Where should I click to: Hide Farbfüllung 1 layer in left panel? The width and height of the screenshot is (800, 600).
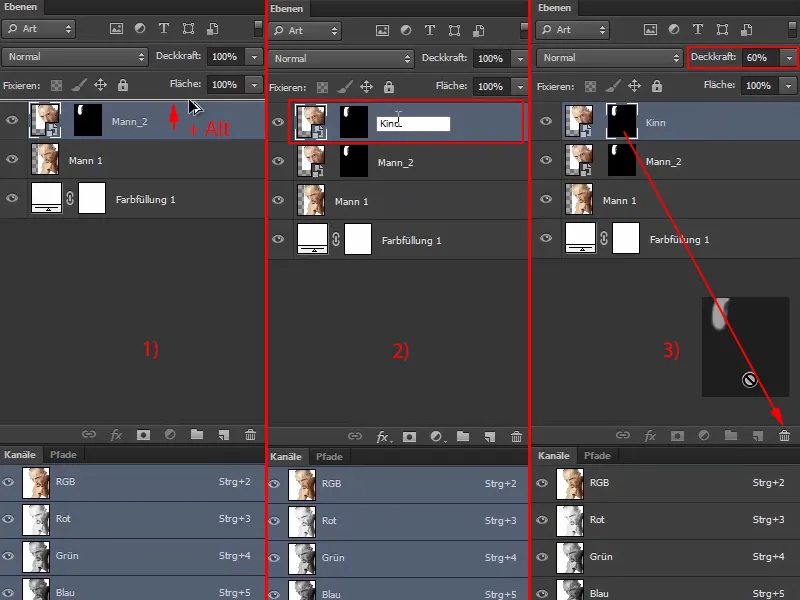click(12, 198)
